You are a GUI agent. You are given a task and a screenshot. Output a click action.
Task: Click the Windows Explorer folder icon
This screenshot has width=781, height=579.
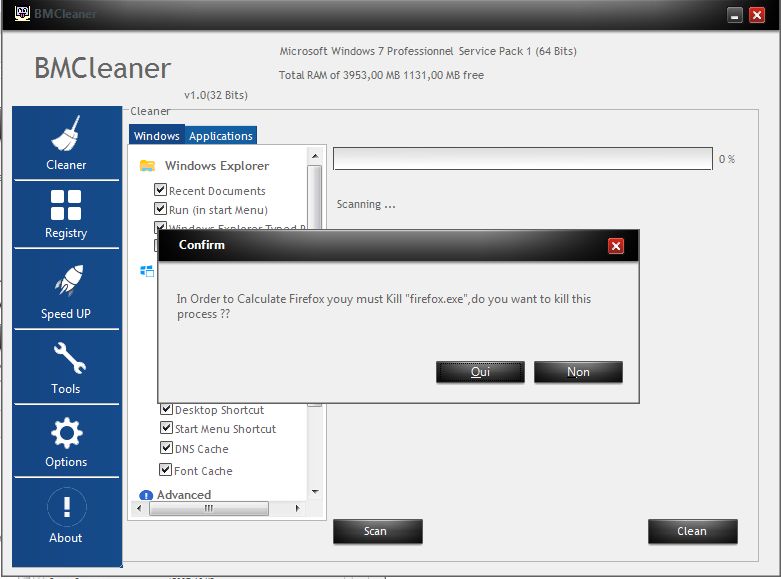(x=147, y=165)
